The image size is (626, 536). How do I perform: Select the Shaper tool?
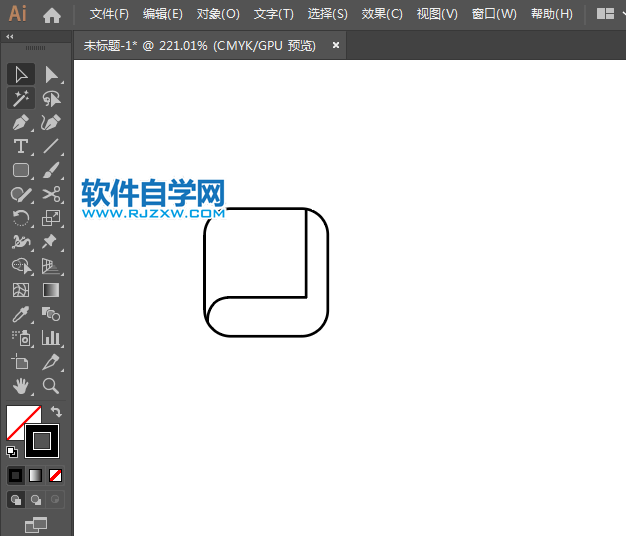tap(21, 194)
